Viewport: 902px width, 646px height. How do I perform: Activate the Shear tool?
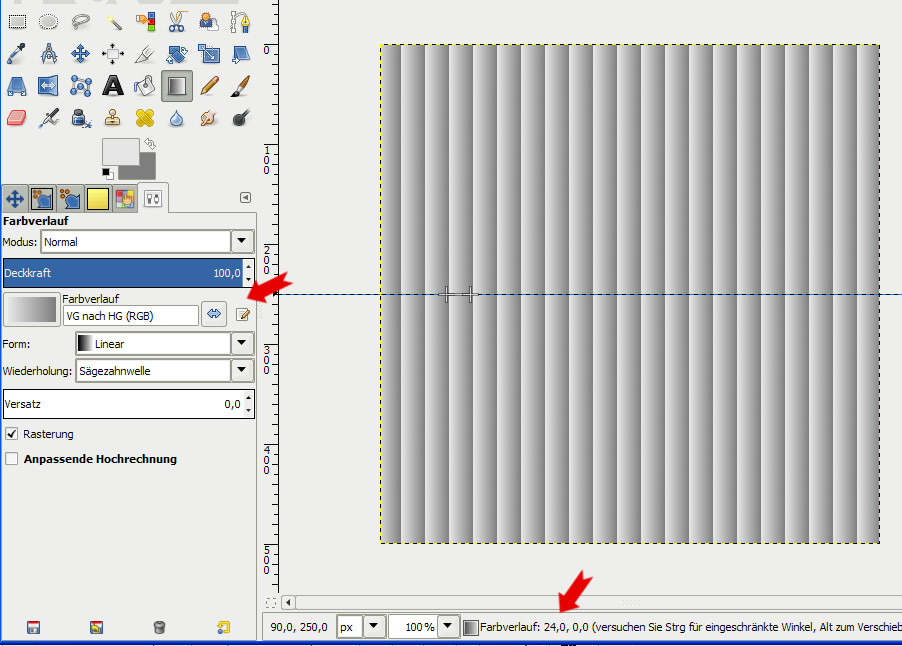[240, 54]
